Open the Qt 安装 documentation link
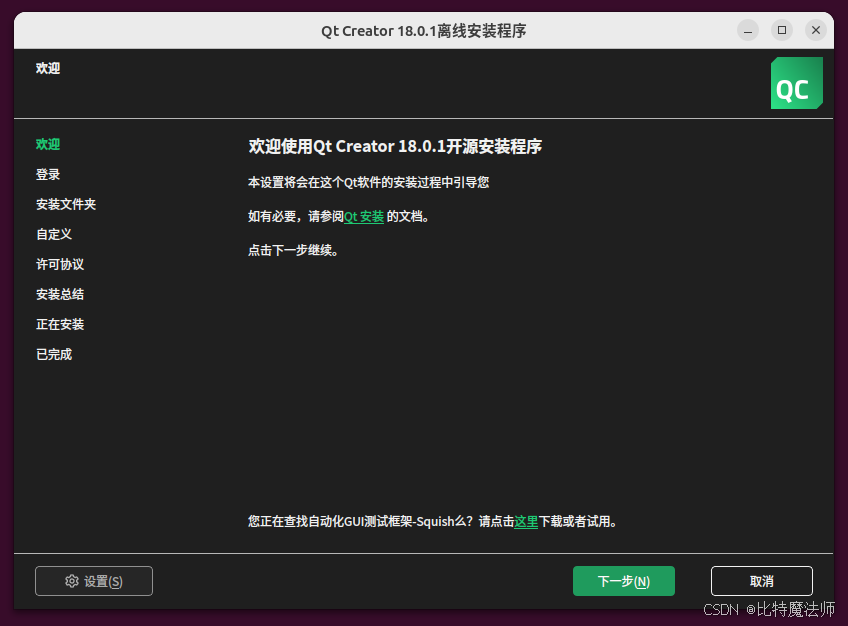The height and width of the screenshot is (626, 848). click(x=364, y=215)
